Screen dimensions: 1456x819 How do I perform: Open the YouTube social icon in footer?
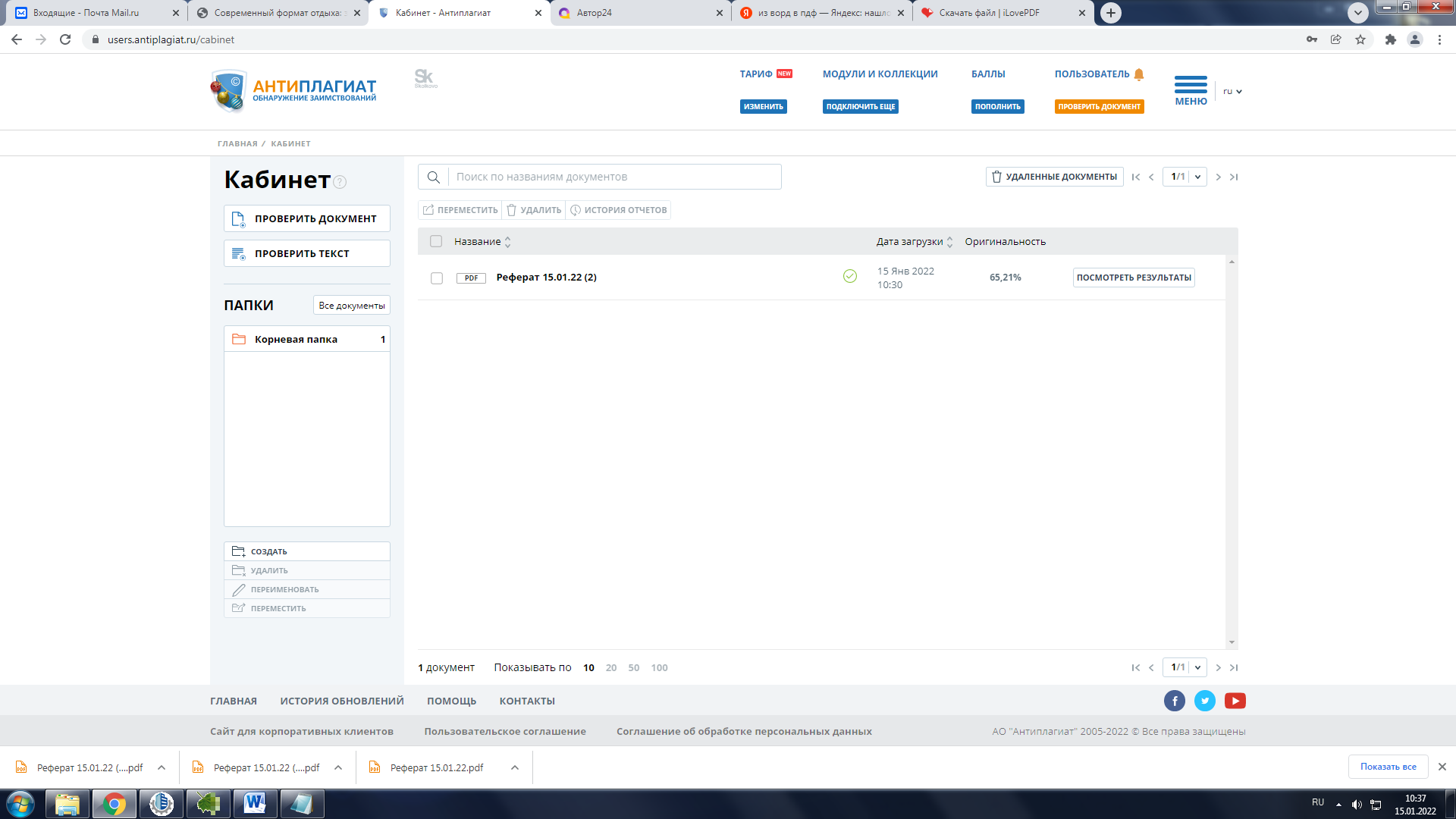coord(1235,701)
